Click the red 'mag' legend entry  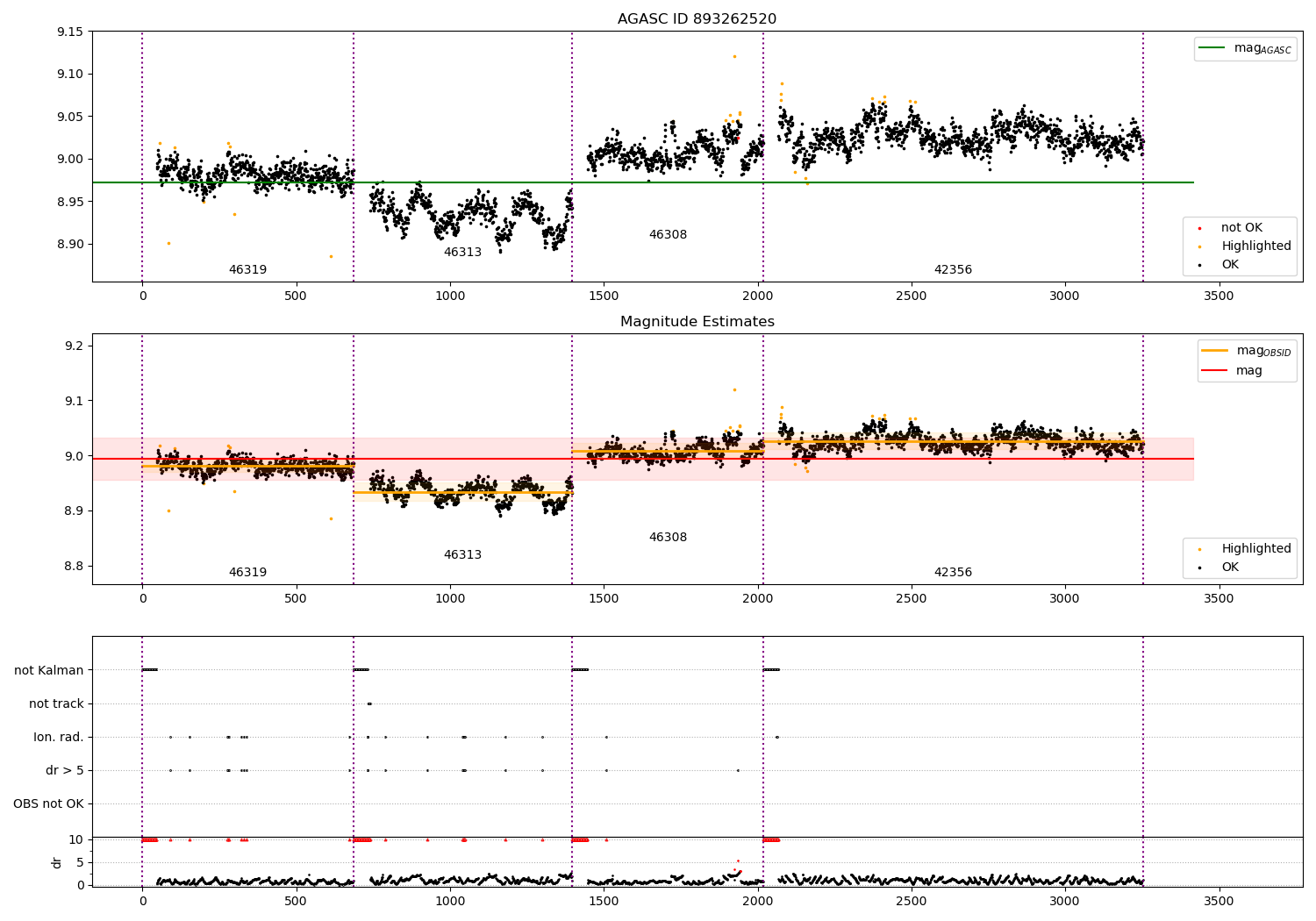click(1232, 371)
